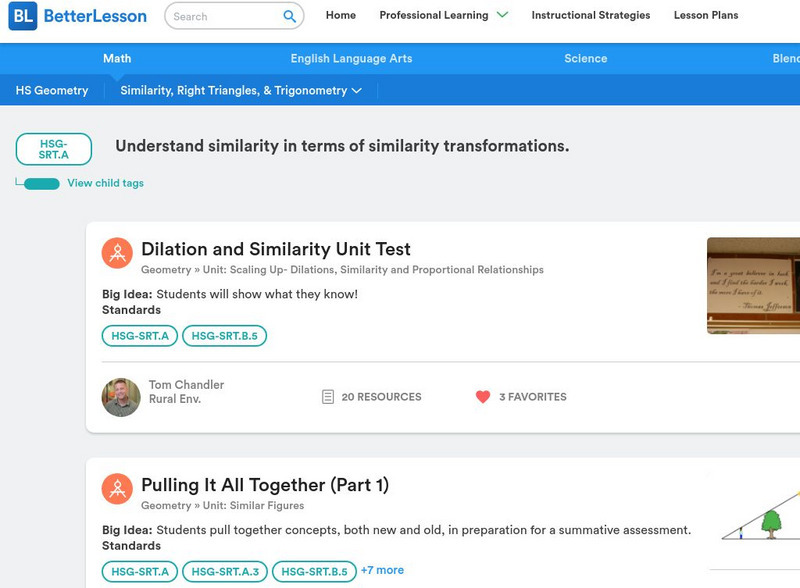
Task: Toggle the View child tags switch
Action: coord(41,183)
